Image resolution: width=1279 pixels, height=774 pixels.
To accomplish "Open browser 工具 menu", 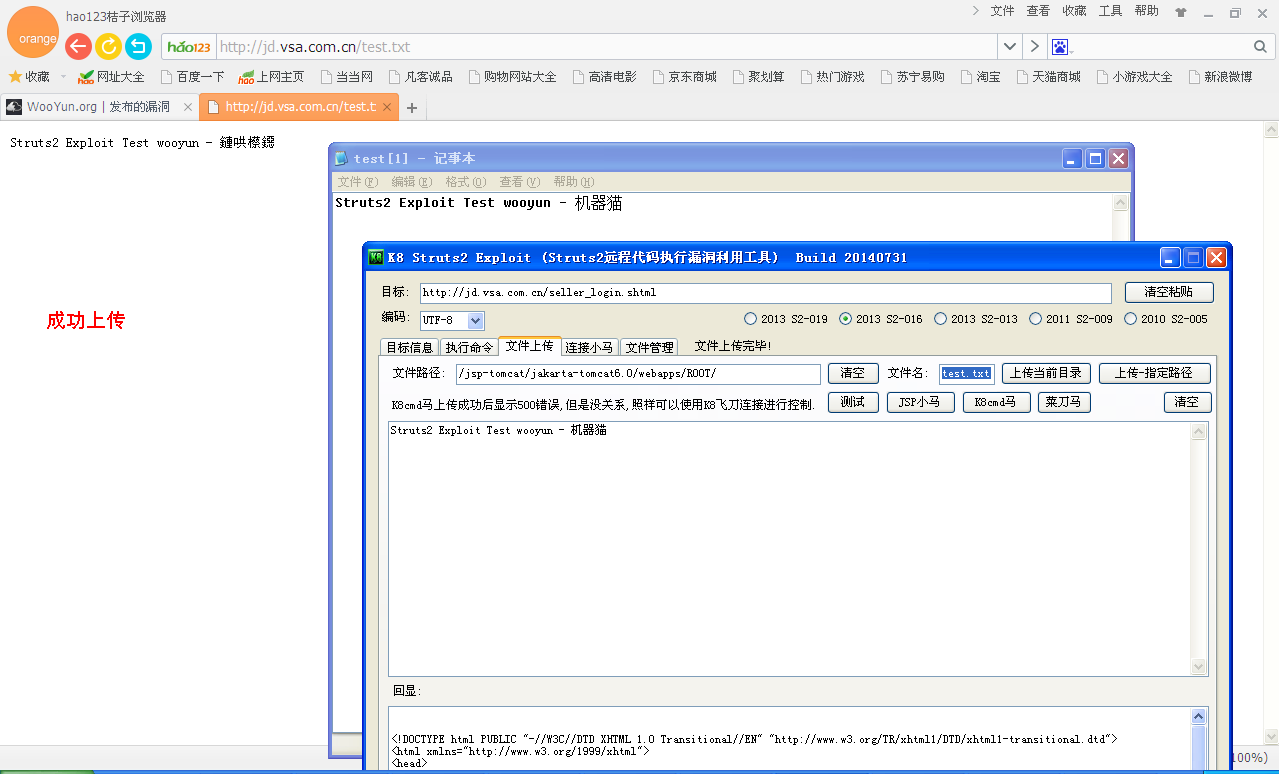I will [1110, 11].
